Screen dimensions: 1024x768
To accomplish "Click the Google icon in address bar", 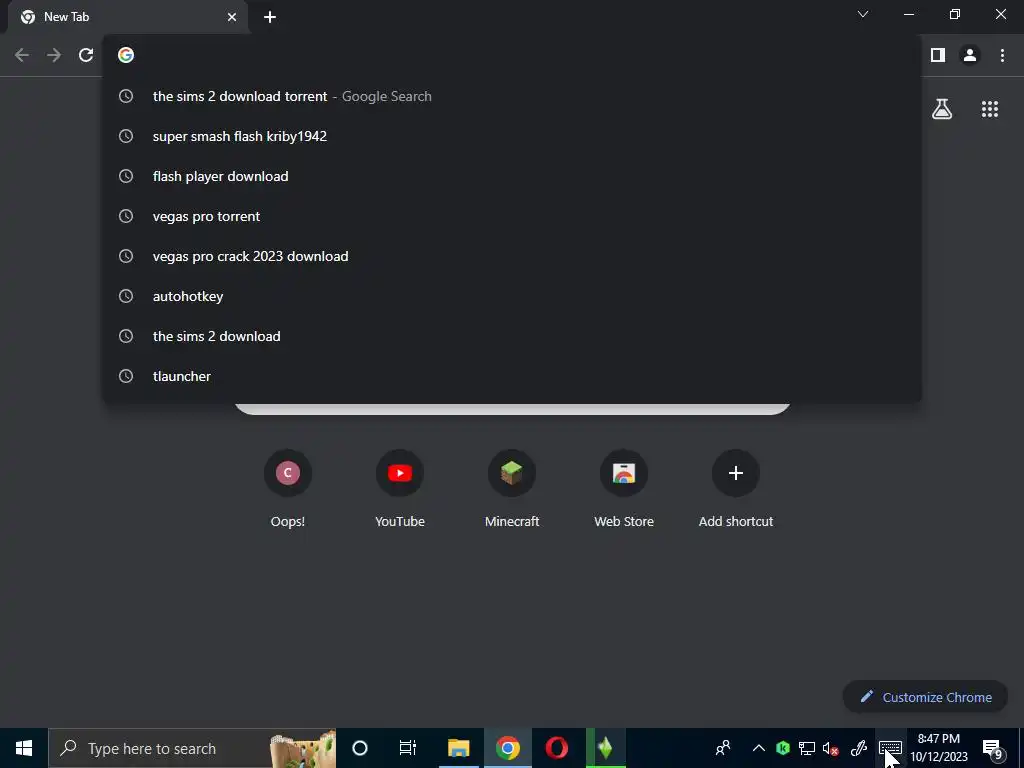I will pos(126,56).
